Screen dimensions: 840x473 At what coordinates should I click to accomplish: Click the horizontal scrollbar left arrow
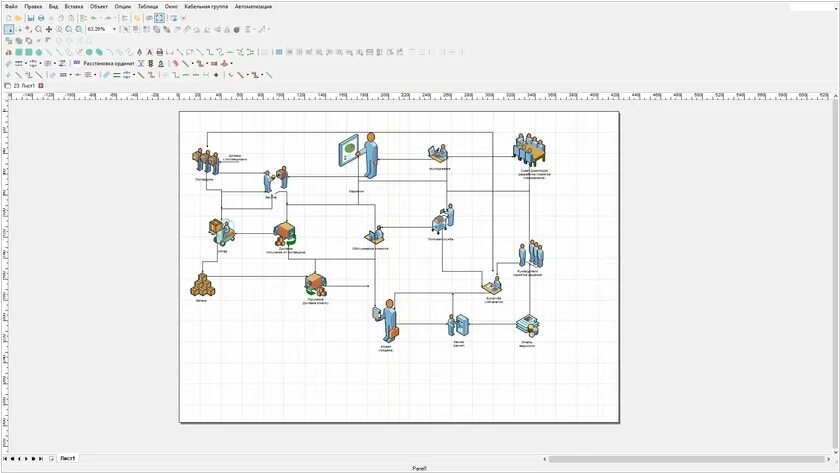(x=545, y=459)
